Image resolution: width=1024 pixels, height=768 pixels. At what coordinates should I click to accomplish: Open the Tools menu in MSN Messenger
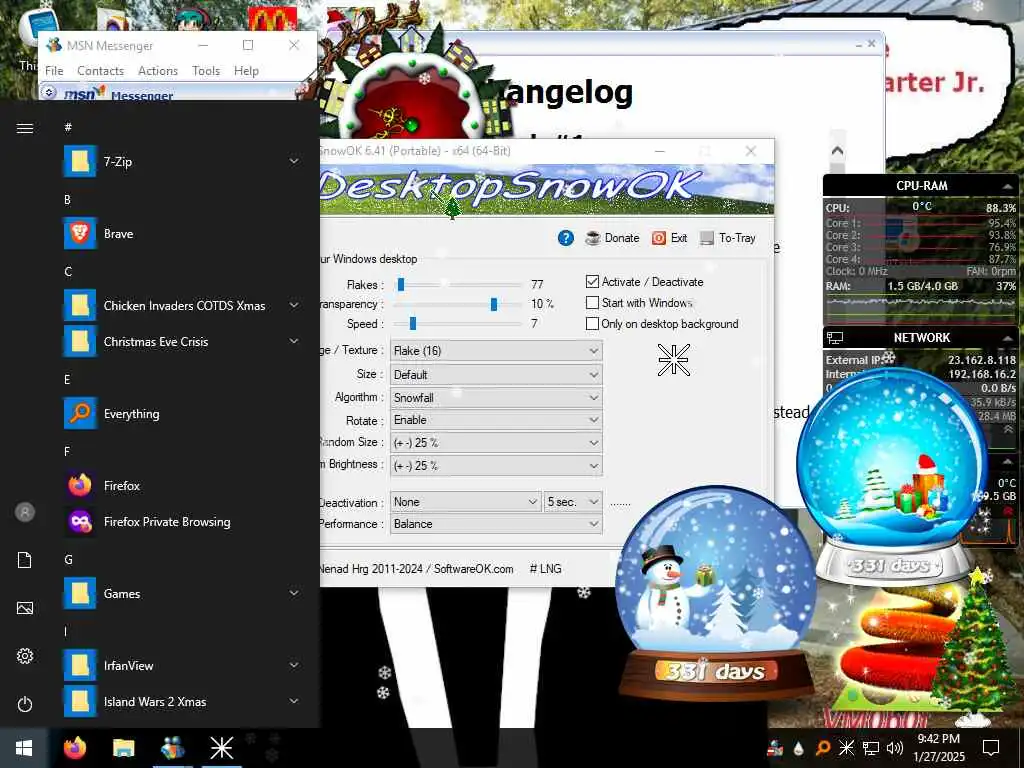tap(206, 71)
